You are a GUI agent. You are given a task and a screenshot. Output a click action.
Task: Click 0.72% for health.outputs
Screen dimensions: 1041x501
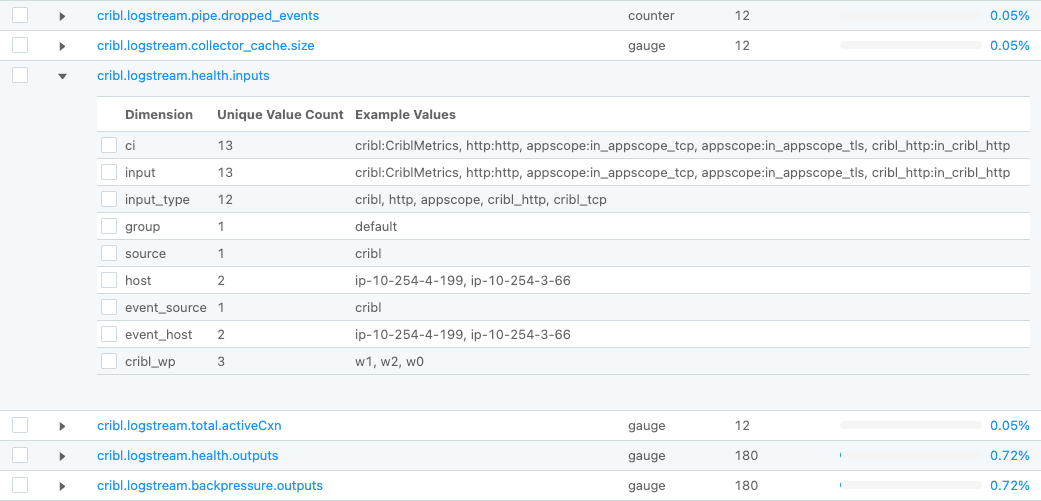[1010, 455]
